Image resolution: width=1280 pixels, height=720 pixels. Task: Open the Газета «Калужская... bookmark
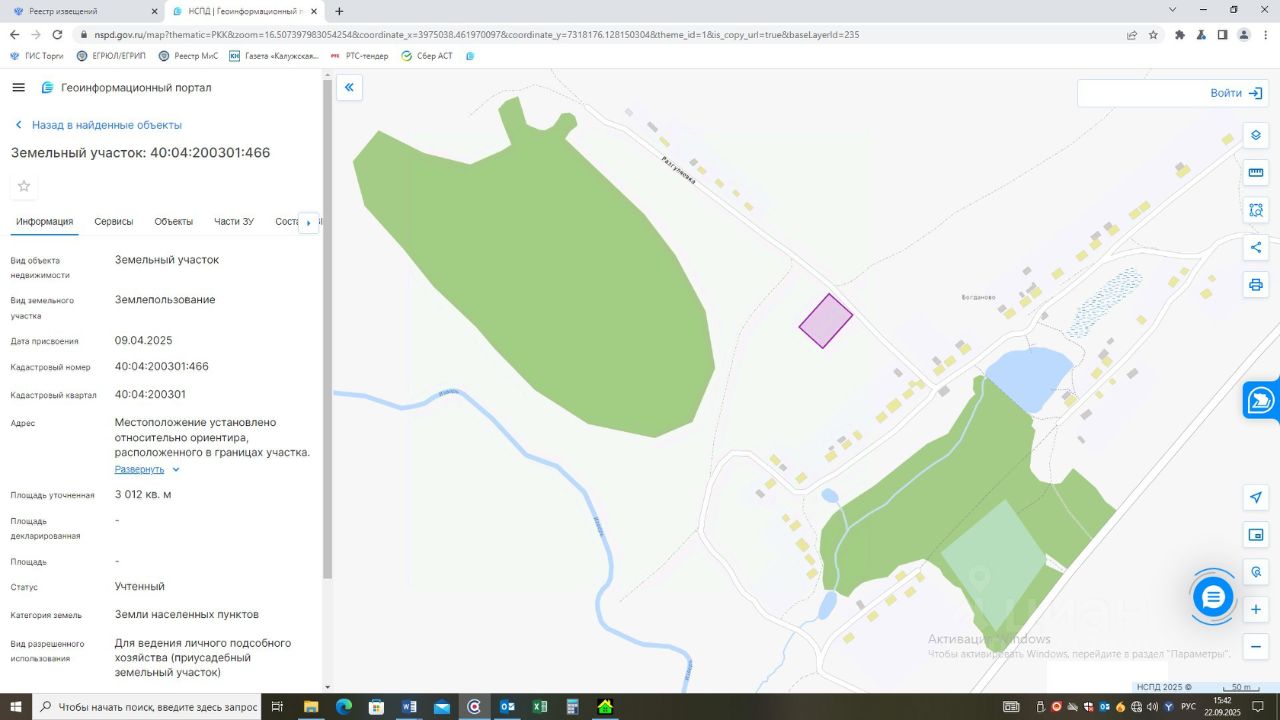tap(273, 56)
